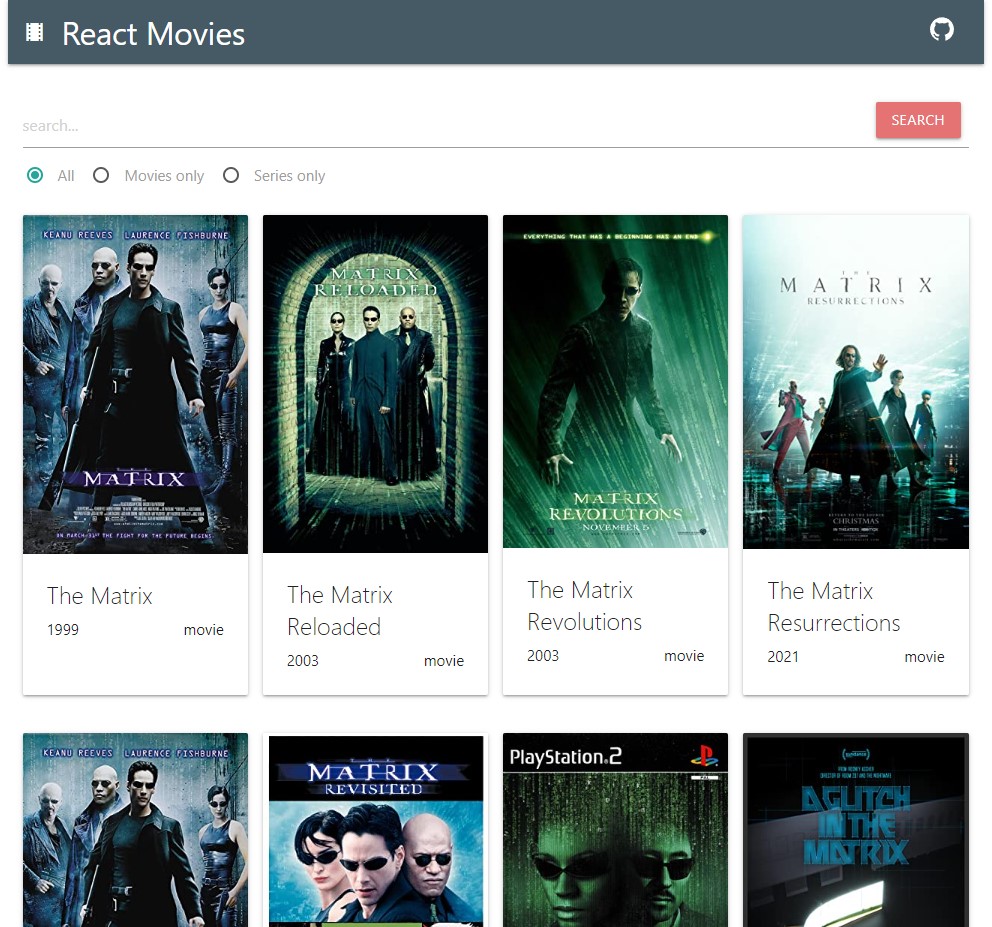This screenshot has width=992, height=927.
Task: Click 'movie' label on the 1999 Matrix card
Action: [x=204, y=630]
